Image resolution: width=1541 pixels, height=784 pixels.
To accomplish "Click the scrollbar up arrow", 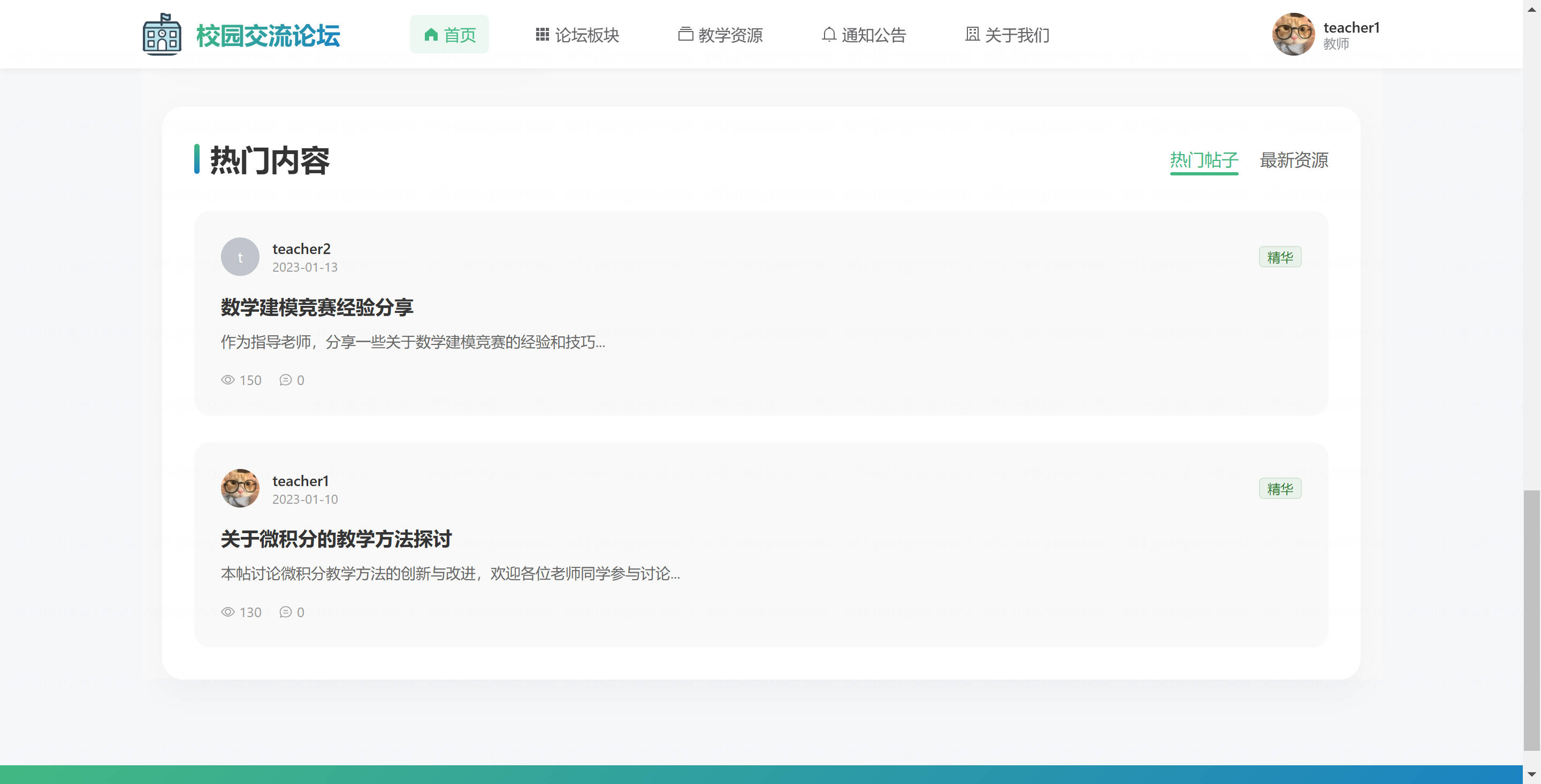I will [1531, 9].
